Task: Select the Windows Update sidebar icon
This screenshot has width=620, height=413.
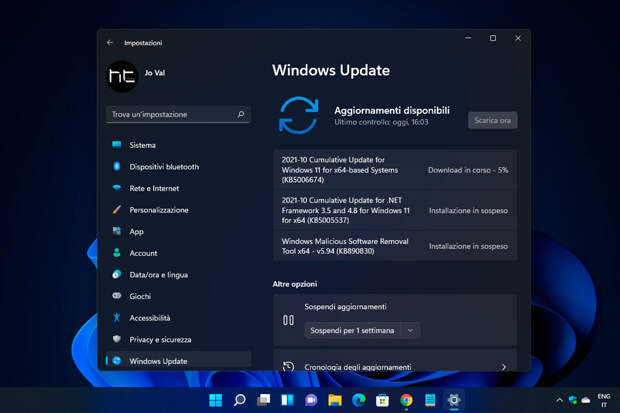Action: tap(117, 360)
